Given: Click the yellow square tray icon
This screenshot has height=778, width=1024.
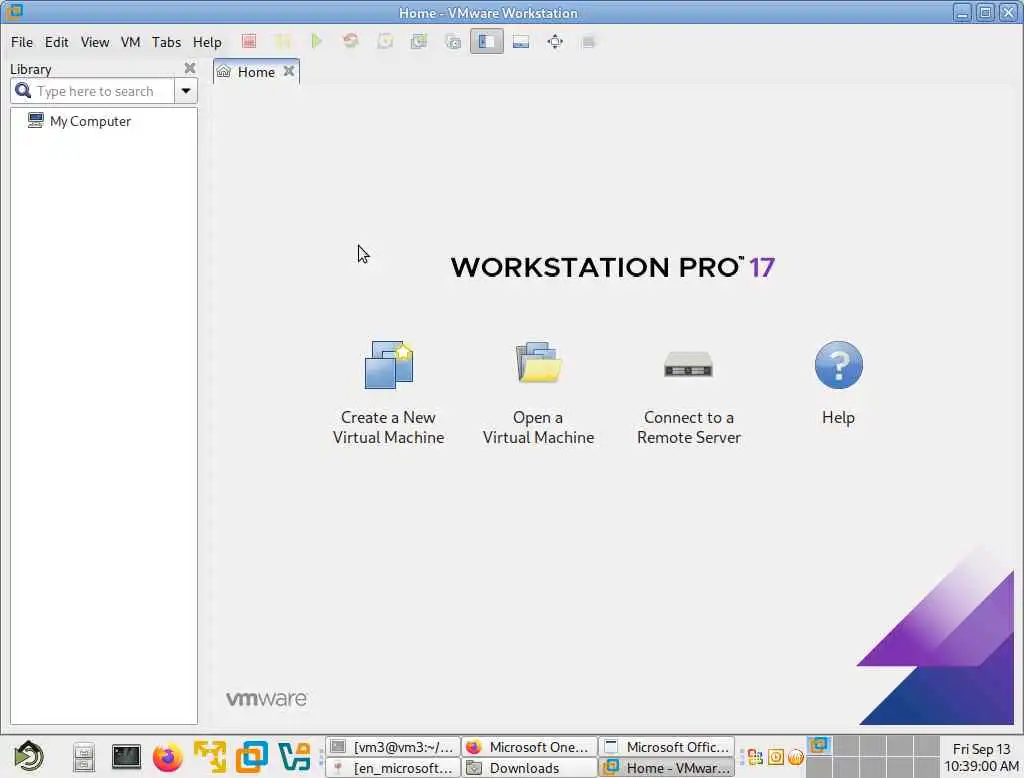Looking at the screenshot, I should coord(776,757).
